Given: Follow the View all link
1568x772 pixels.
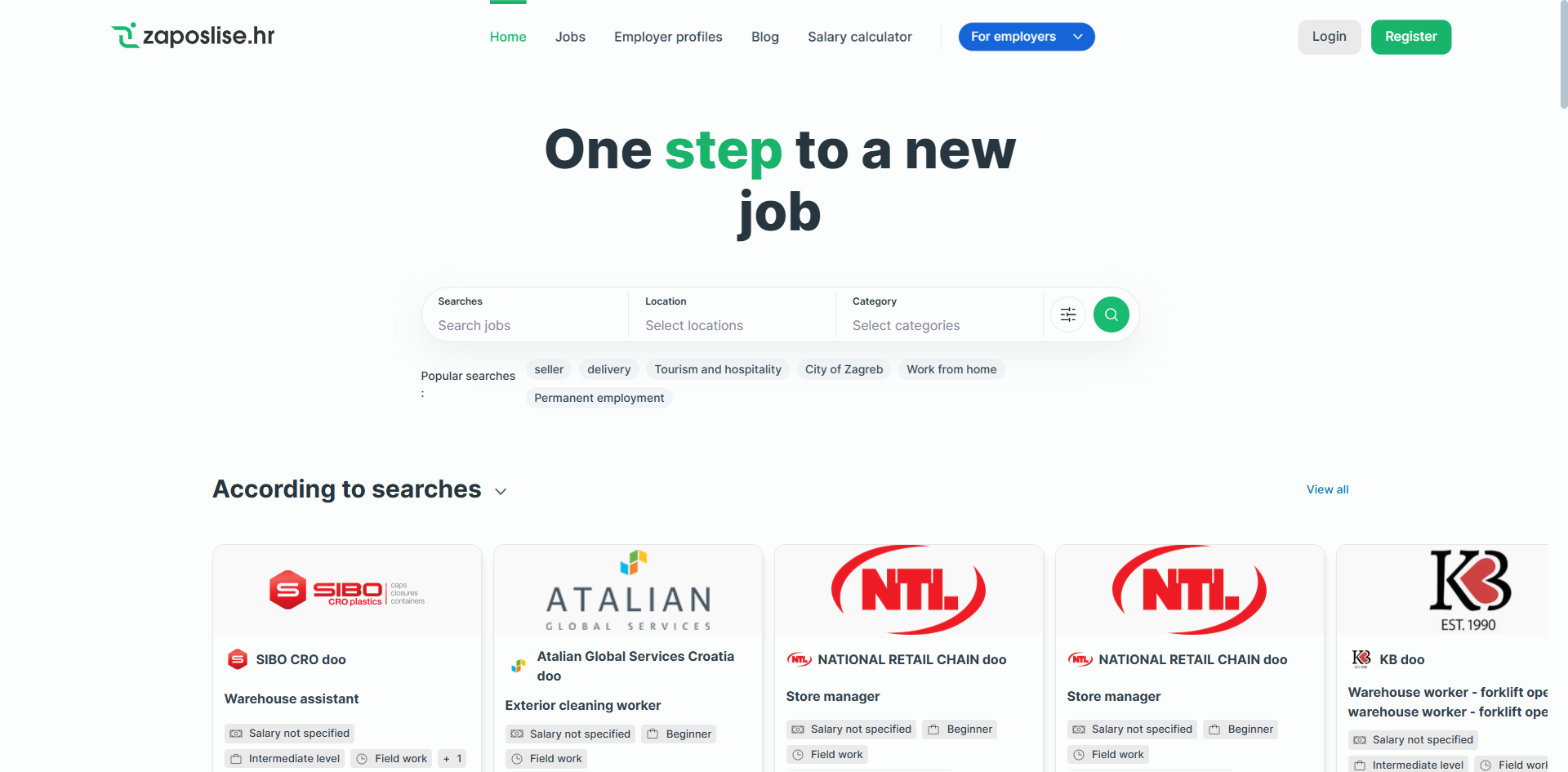Looking at the screenshot, I should [1327, 489].
